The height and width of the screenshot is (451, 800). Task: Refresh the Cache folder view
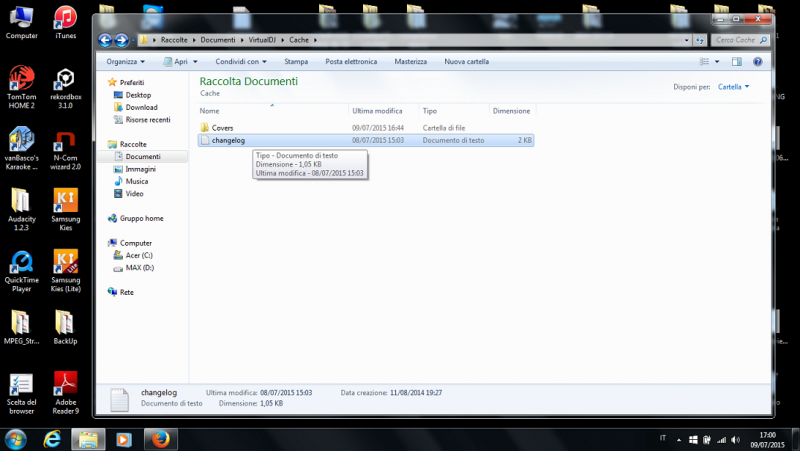(699, 40)
